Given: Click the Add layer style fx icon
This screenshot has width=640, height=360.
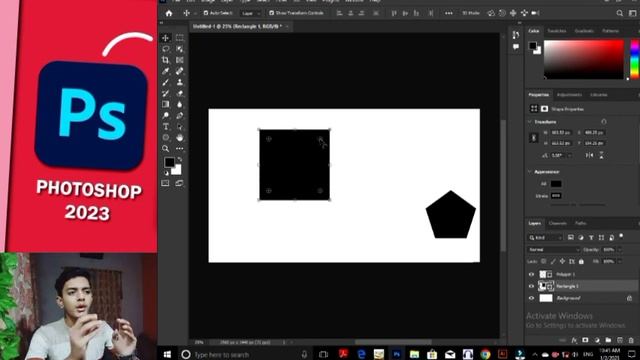Looking at the screenshot, I should (574, 340).
